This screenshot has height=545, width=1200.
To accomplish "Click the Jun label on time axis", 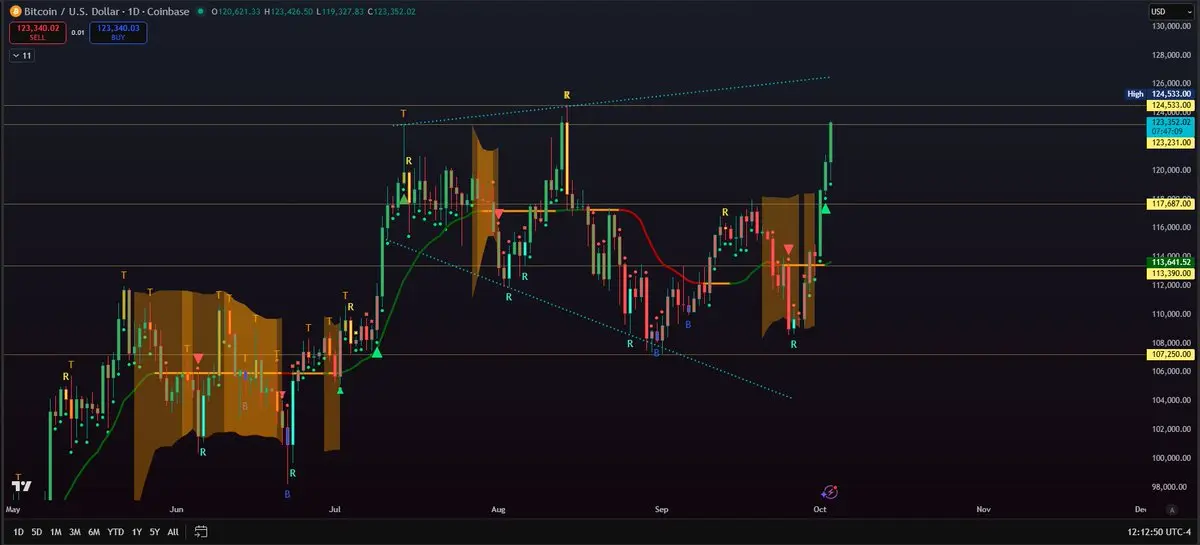I will pyautogui.click(x=178, y=509).
